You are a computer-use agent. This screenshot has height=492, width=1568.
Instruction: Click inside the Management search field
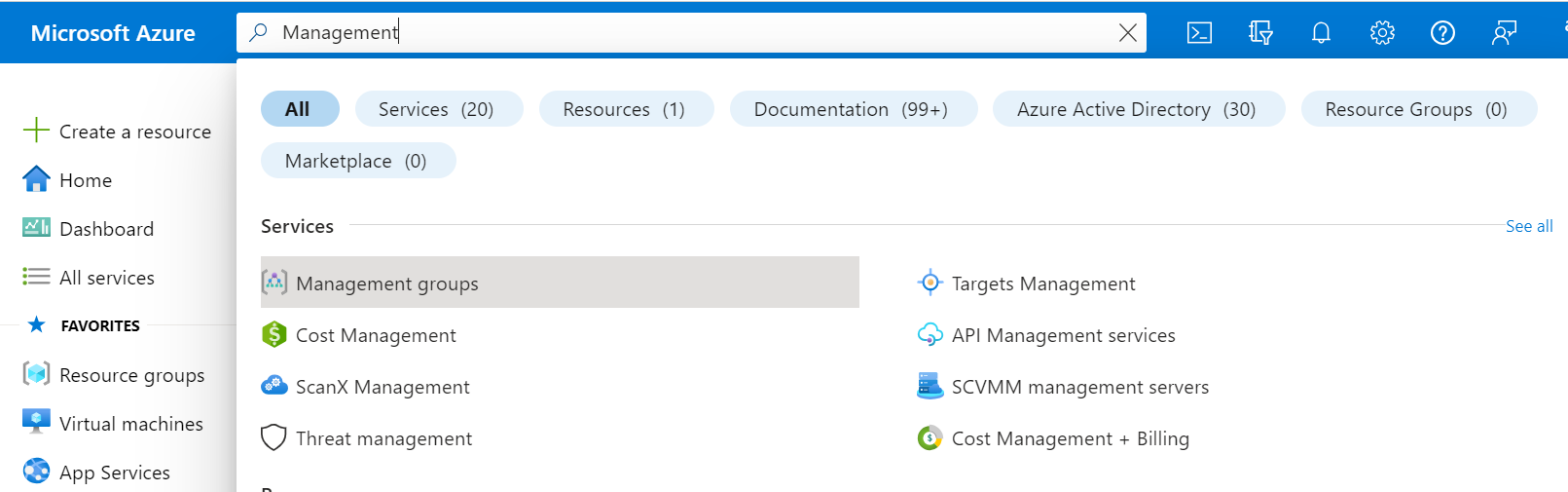[681, 33]
